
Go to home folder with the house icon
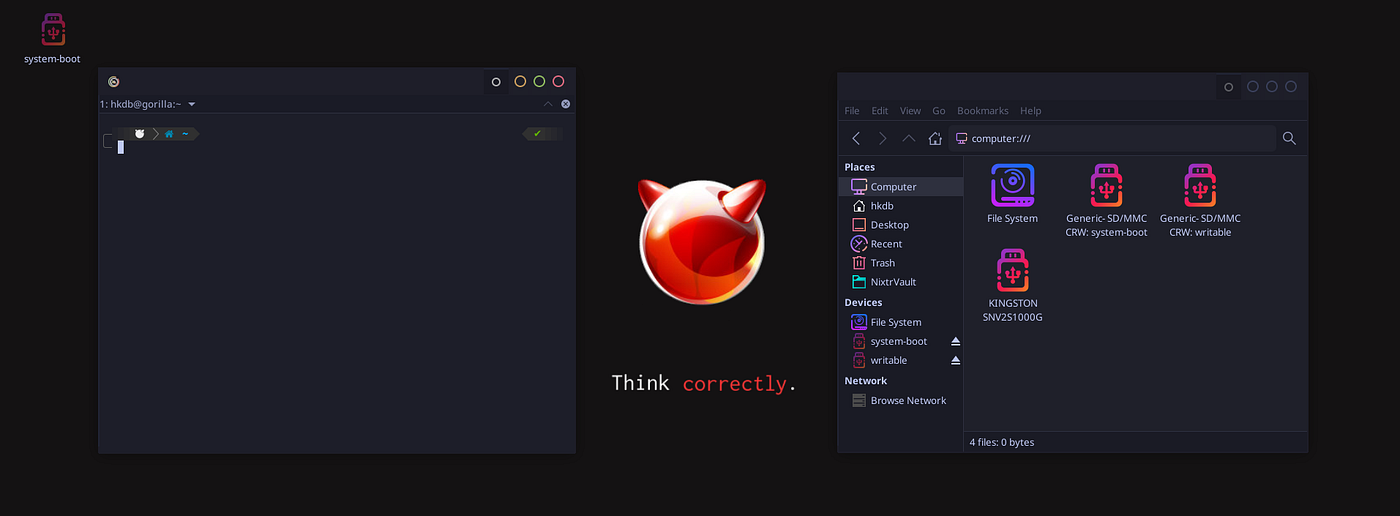pos(935,138)
